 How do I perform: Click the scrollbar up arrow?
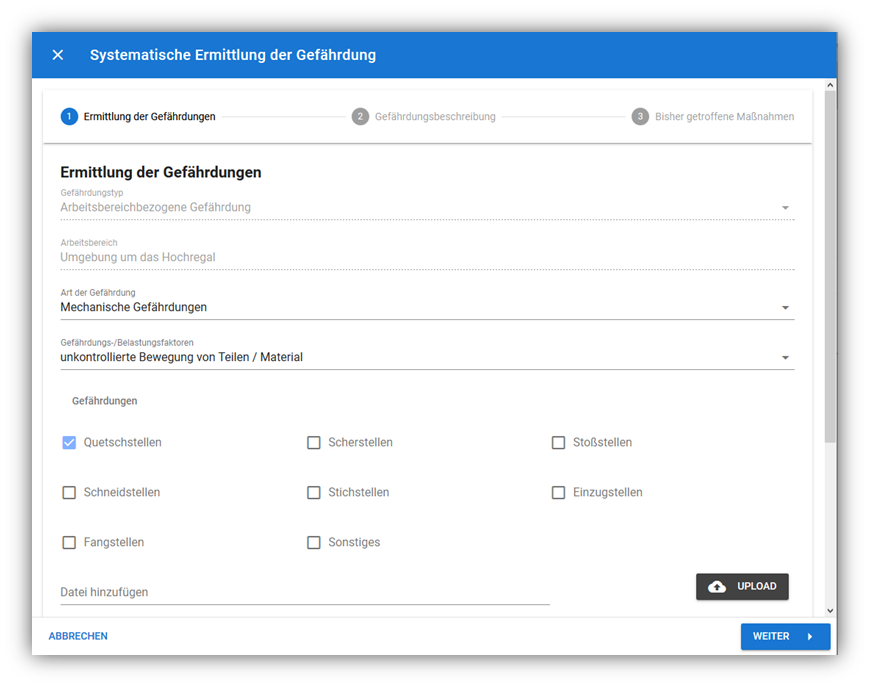click(830, 85)
